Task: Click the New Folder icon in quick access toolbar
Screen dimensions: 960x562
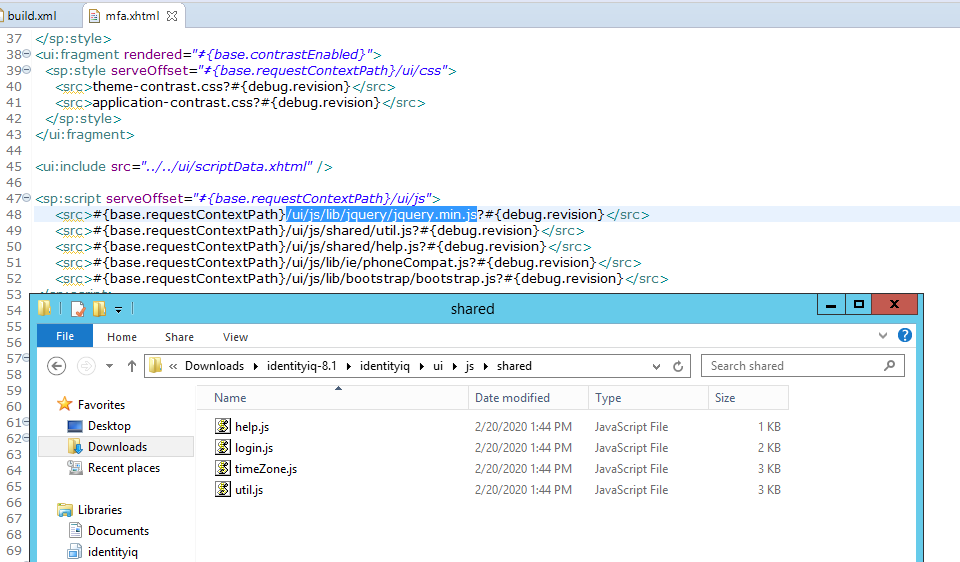Action: [99, 309]
